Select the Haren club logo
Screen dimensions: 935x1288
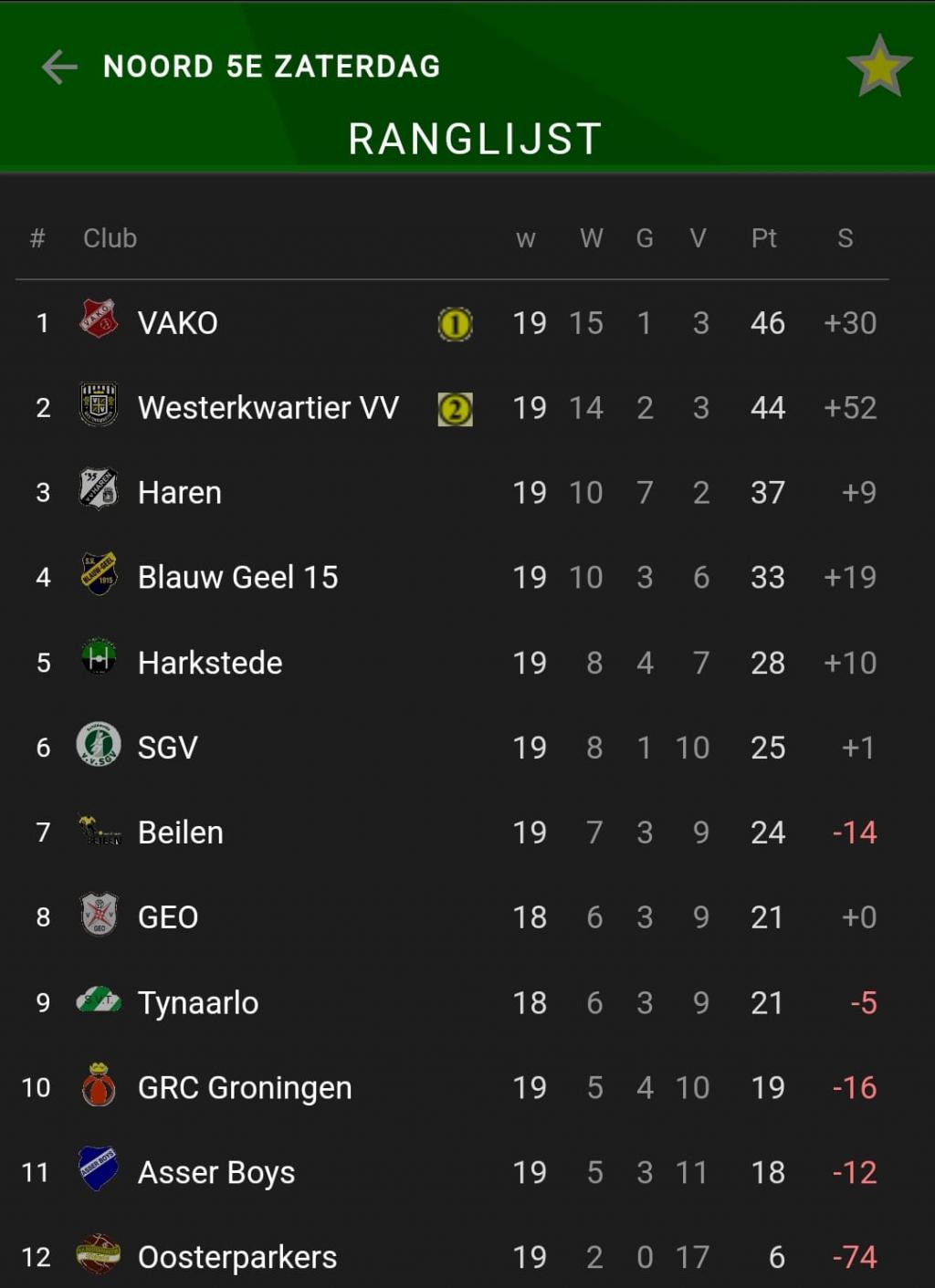[99, 489]
